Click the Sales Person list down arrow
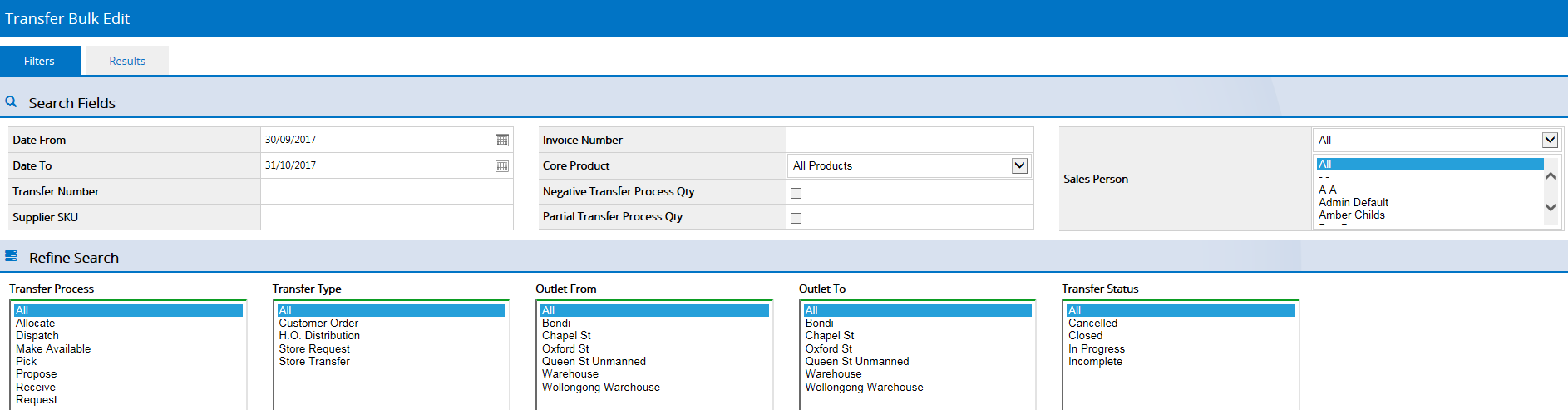Screen dimensions: 1568x410 click(1551, 207)
